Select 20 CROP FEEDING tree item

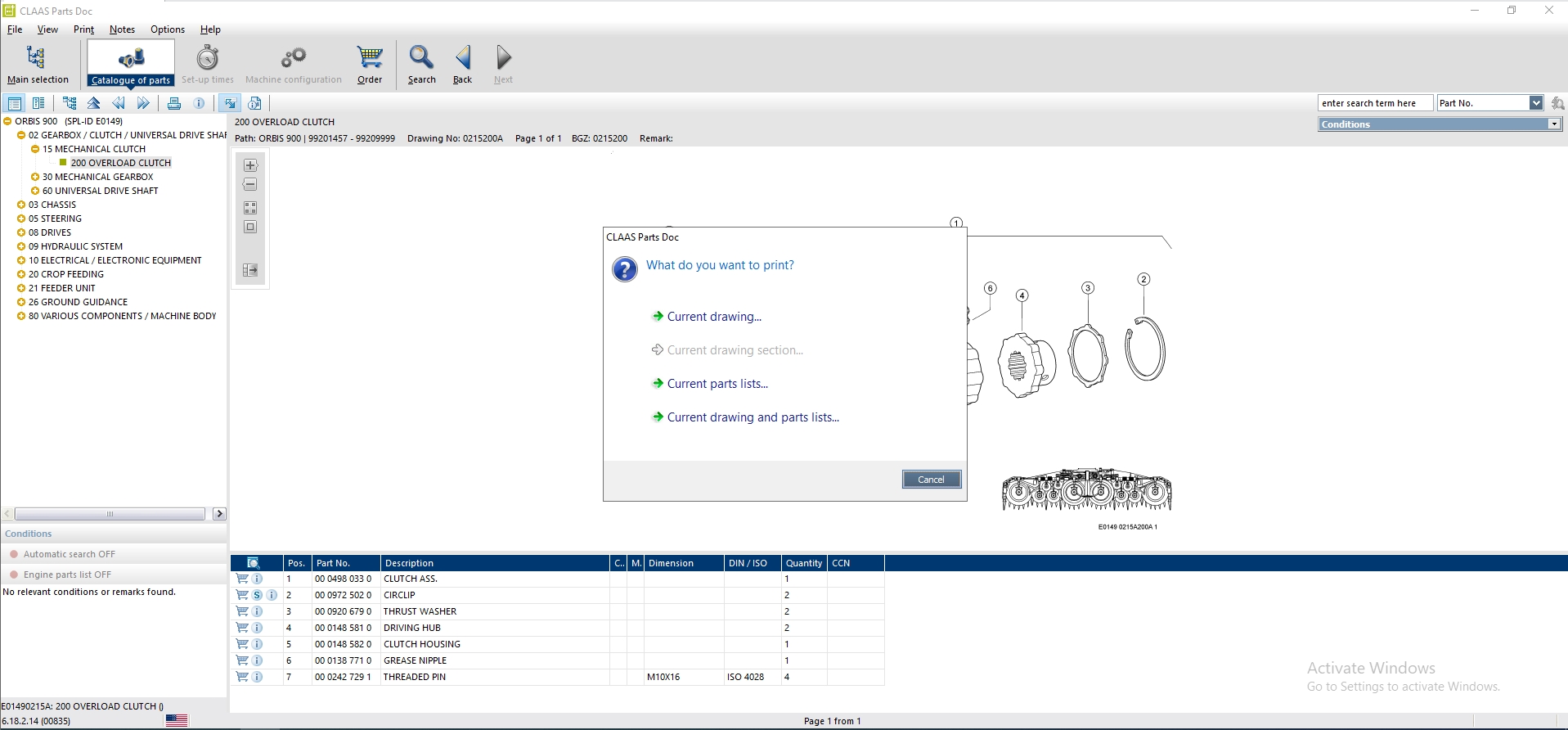[x=66, y=274]
